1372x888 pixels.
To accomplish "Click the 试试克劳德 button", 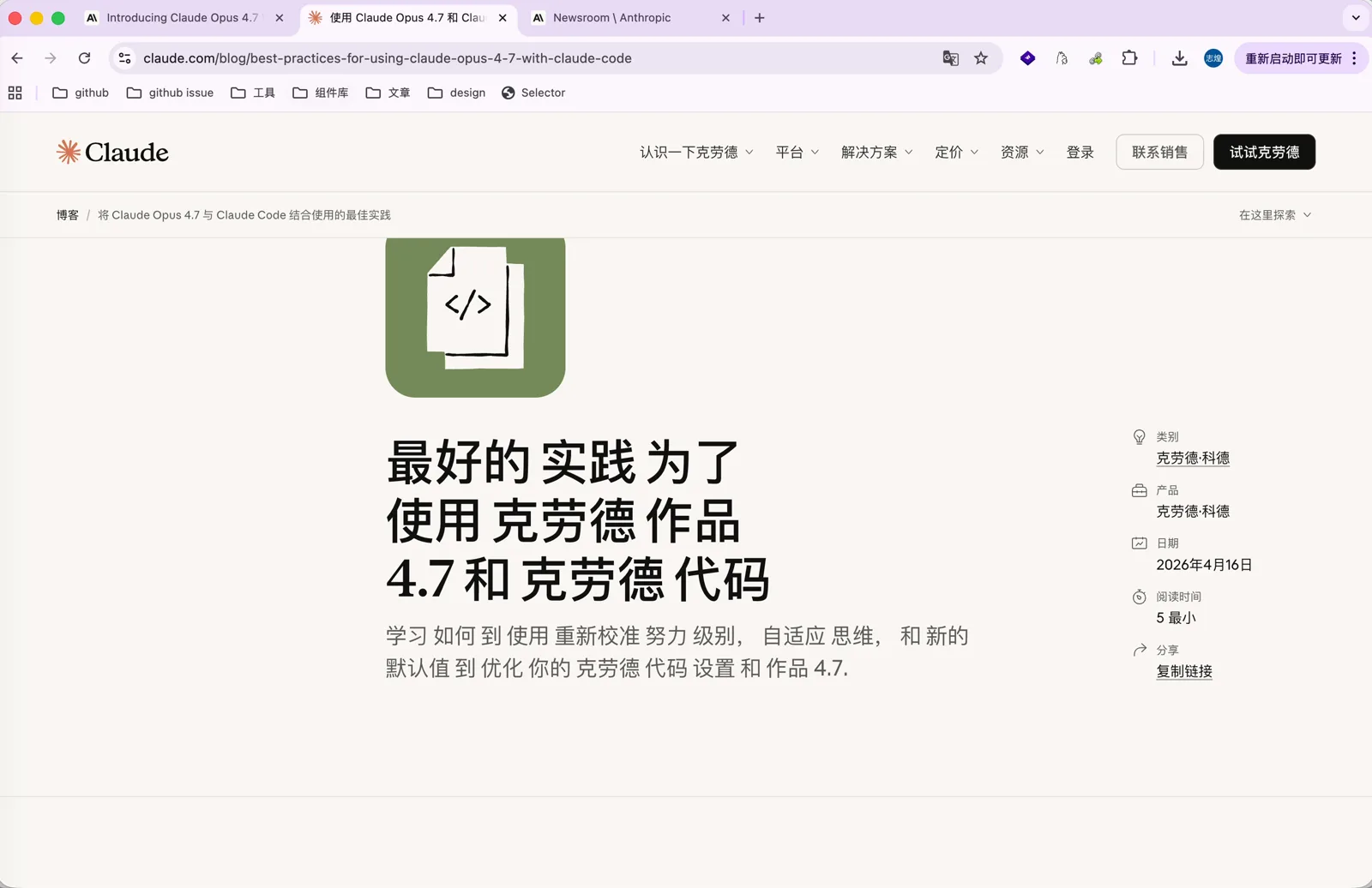I will click(x=1264, y=152).
